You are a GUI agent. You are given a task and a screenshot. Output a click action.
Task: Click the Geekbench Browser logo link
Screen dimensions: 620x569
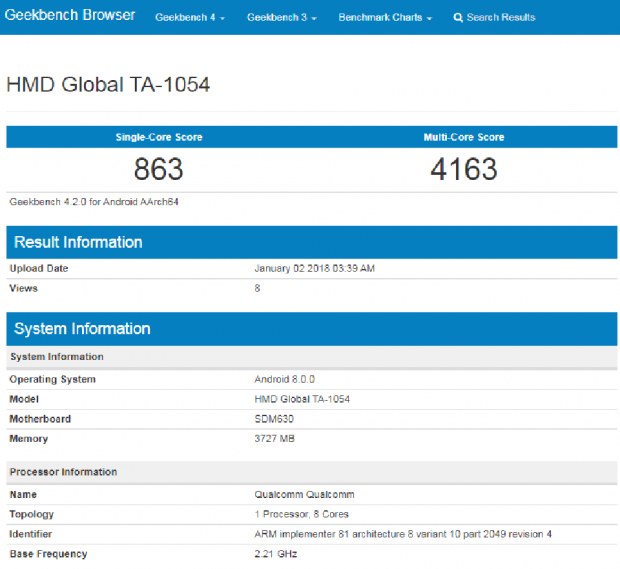point(69,17)
